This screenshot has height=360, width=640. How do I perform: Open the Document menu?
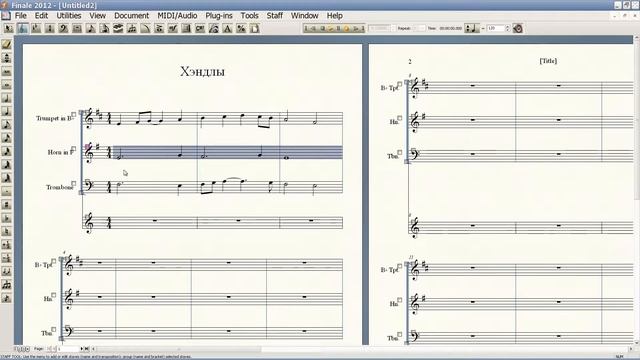pos(131,16)
